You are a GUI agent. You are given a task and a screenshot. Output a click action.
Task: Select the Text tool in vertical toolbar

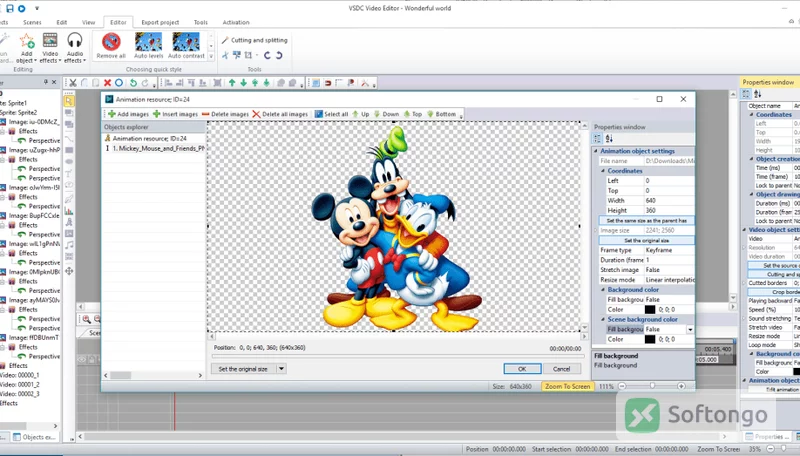tap(69, 173)
